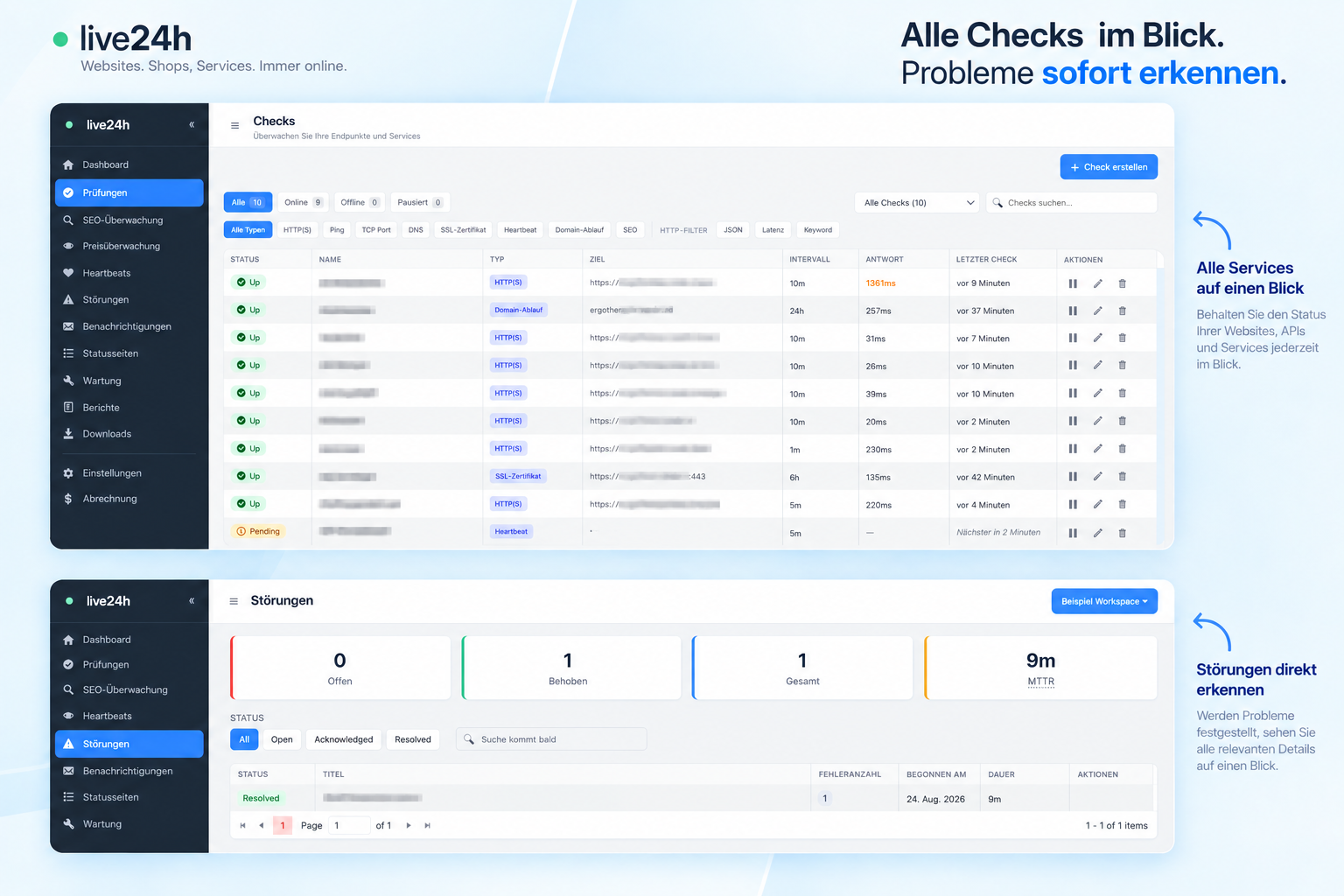Sort by the LETZTER CHECK column header

coord(986,259)
